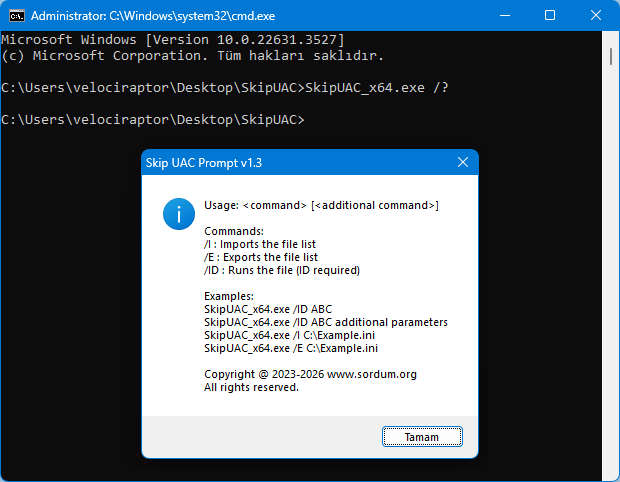Click the Tamam button in dialog

422,437
